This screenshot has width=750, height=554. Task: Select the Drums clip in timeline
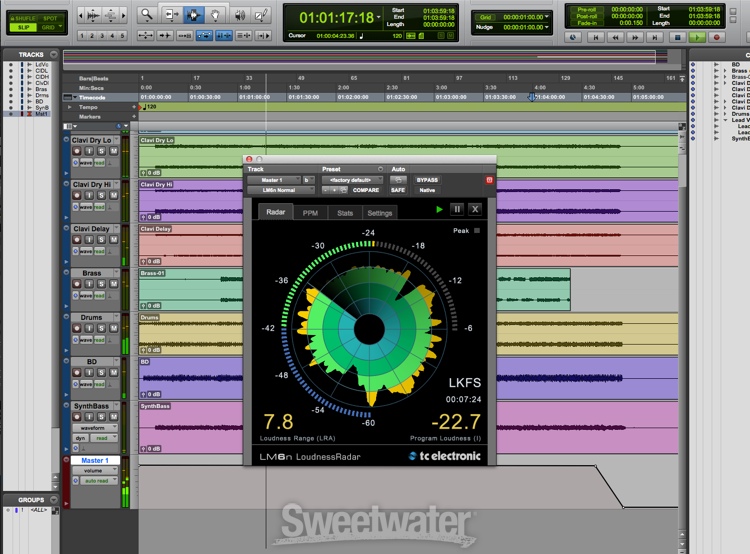coord(408,333)
